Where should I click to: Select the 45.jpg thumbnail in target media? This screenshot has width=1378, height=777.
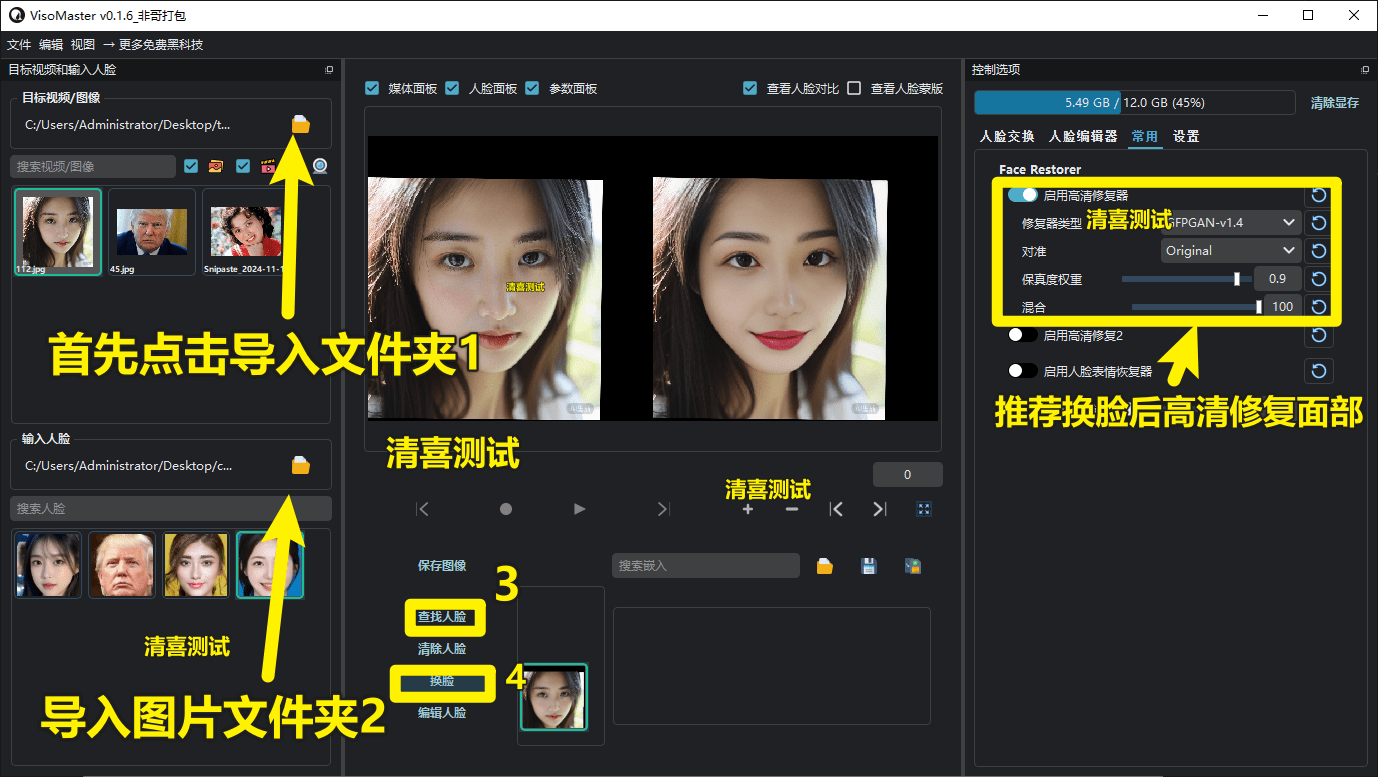(x=151, y=232)
